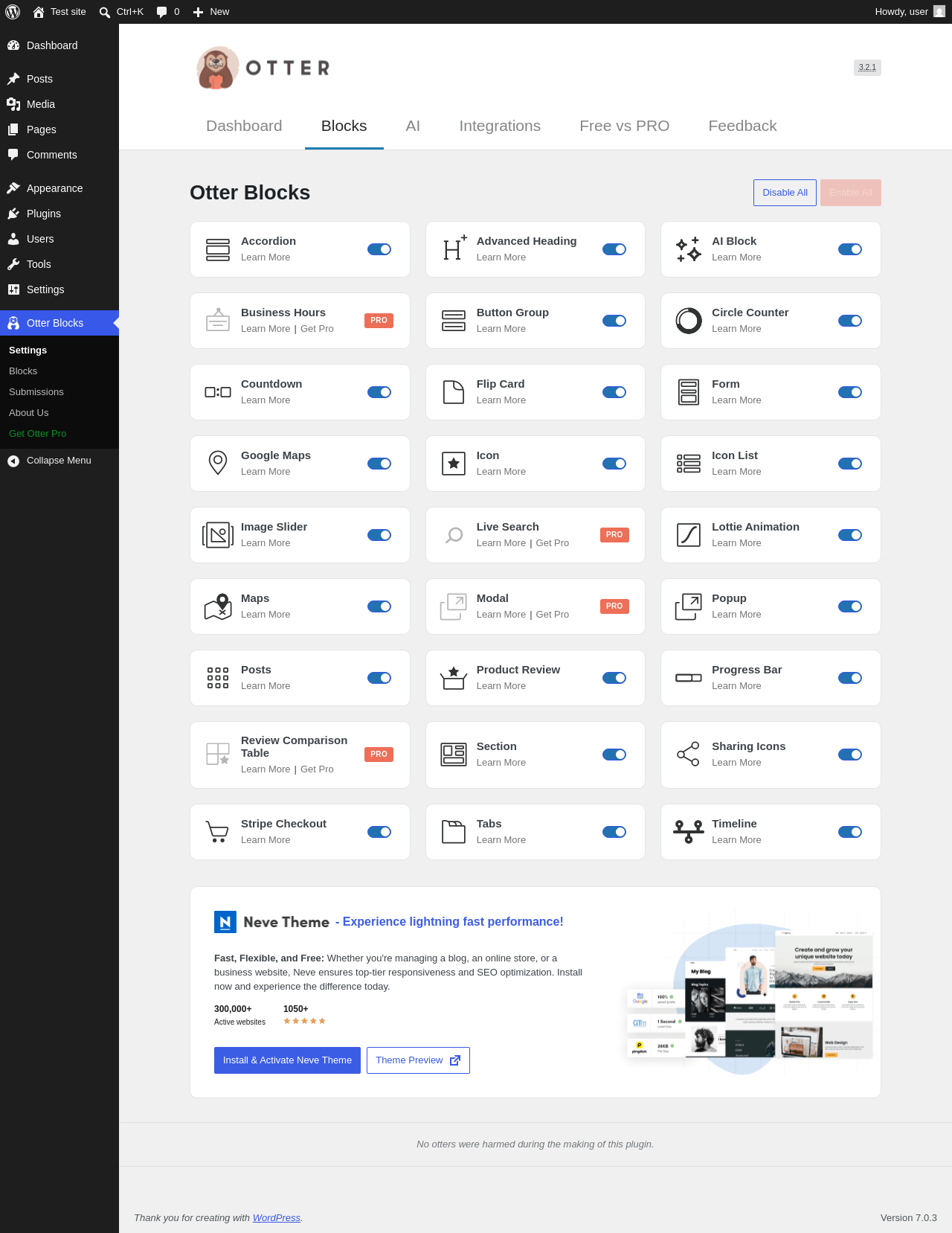Viewport: 952px width, 1233px height.
Task: Switch to the AI tab
Action: coord(413,126)
